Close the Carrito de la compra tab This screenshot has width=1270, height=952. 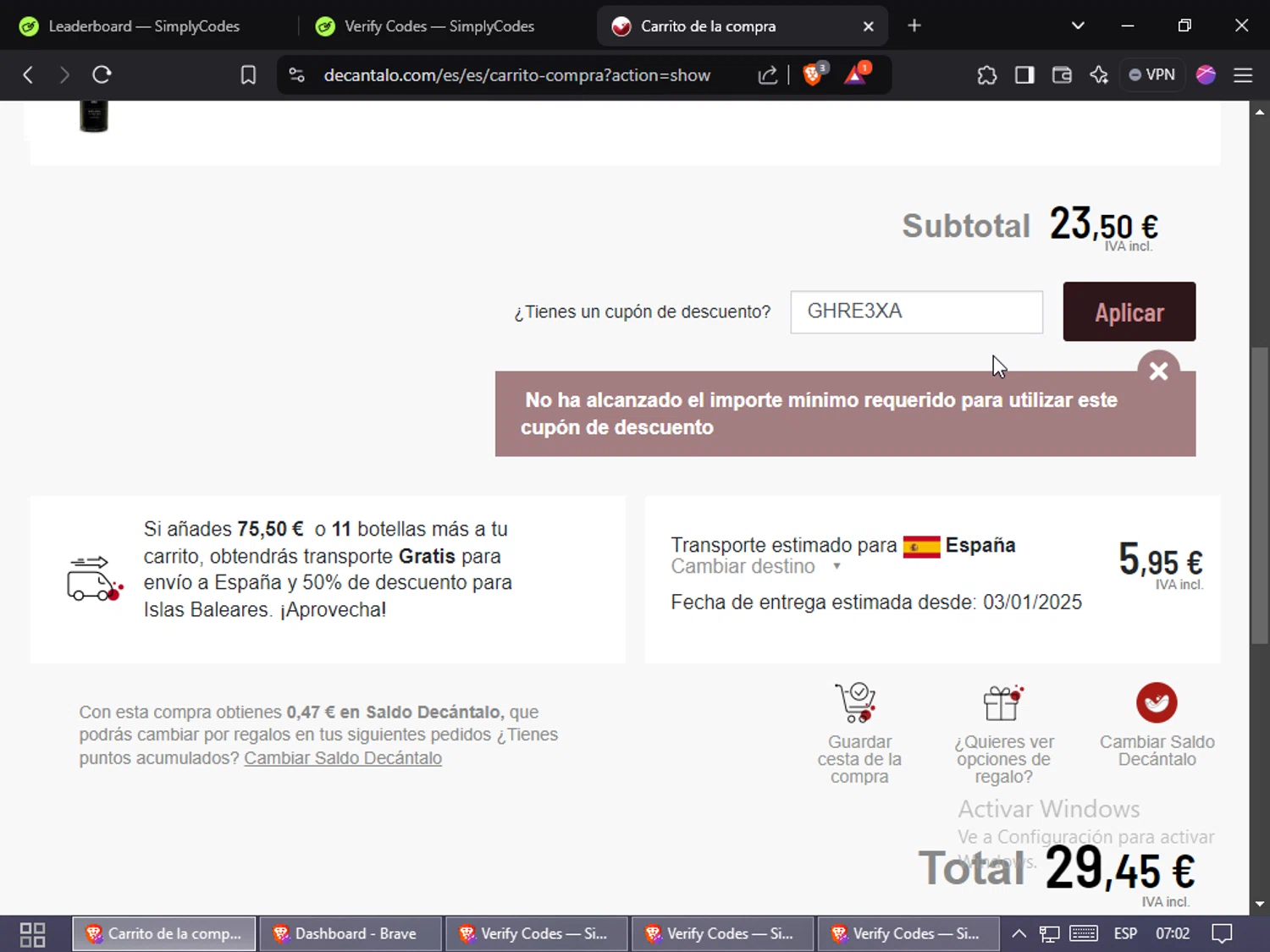click(x=868, y=26)
